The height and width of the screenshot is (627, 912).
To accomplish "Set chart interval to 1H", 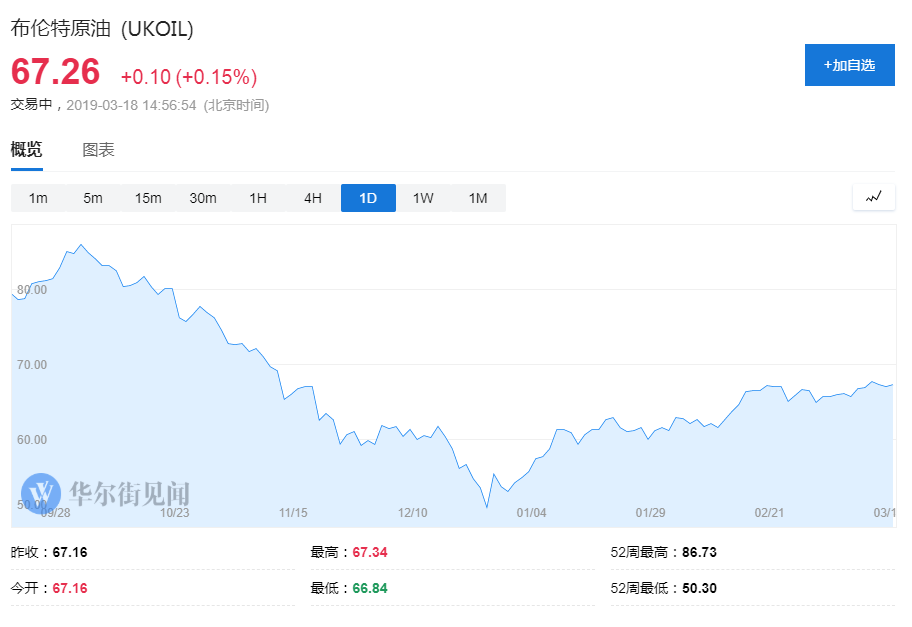I will (258, 198).
